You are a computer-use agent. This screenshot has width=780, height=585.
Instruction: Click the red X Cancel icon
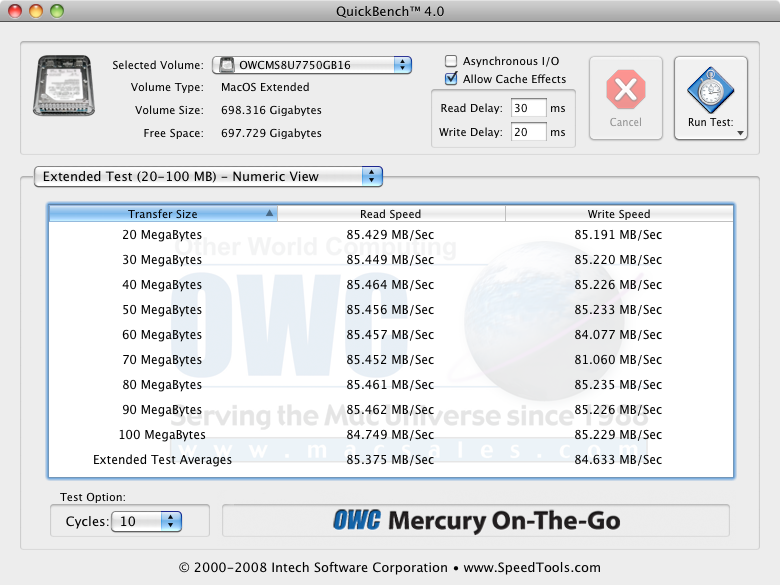tap(626, 90)
